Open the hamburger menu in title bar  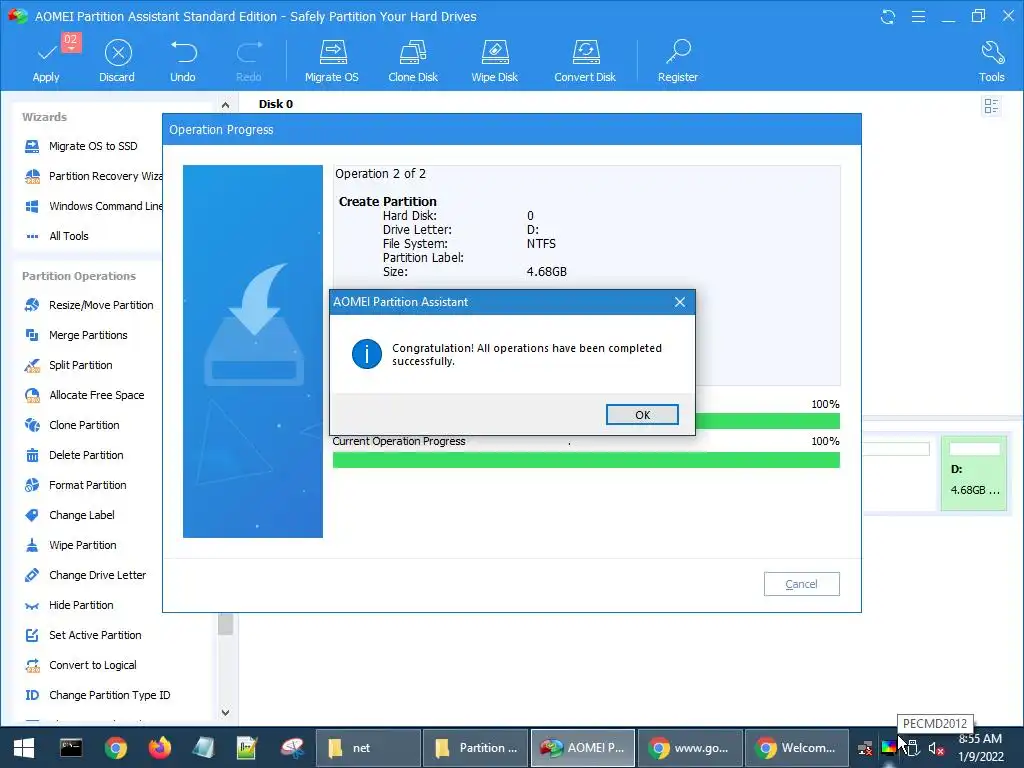[918, 16]
